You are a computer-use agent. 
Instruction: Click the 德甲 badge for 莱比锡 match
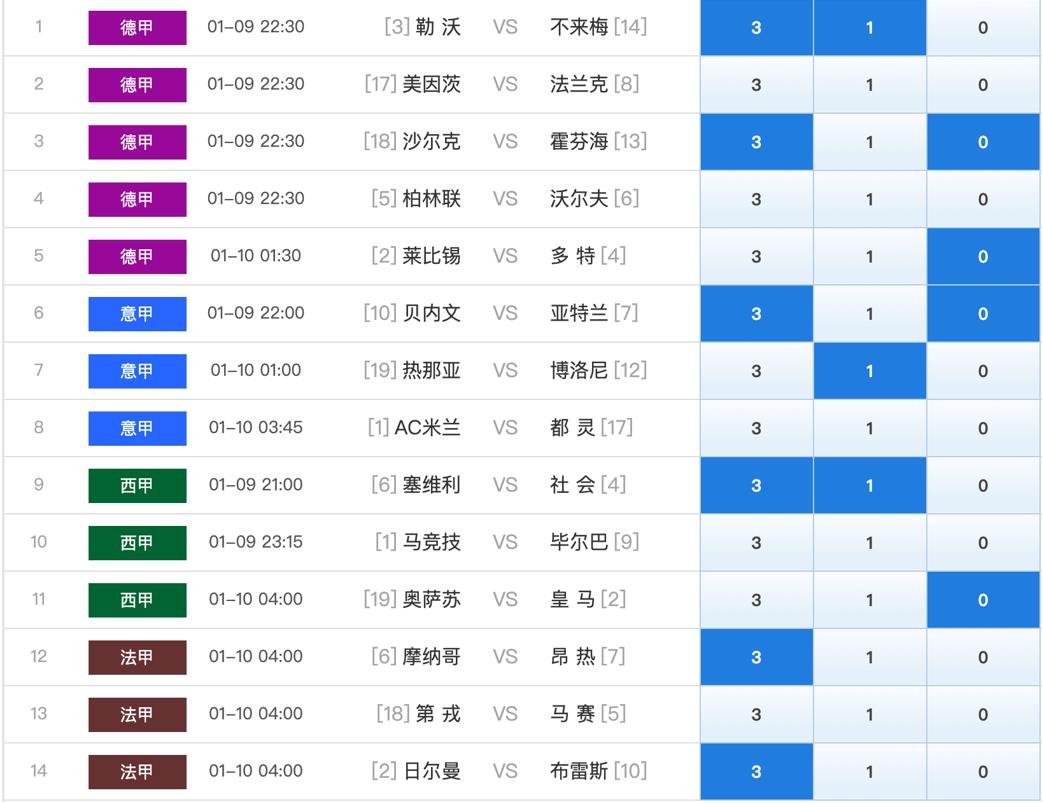pyautogui.click(x=137, y=256)
